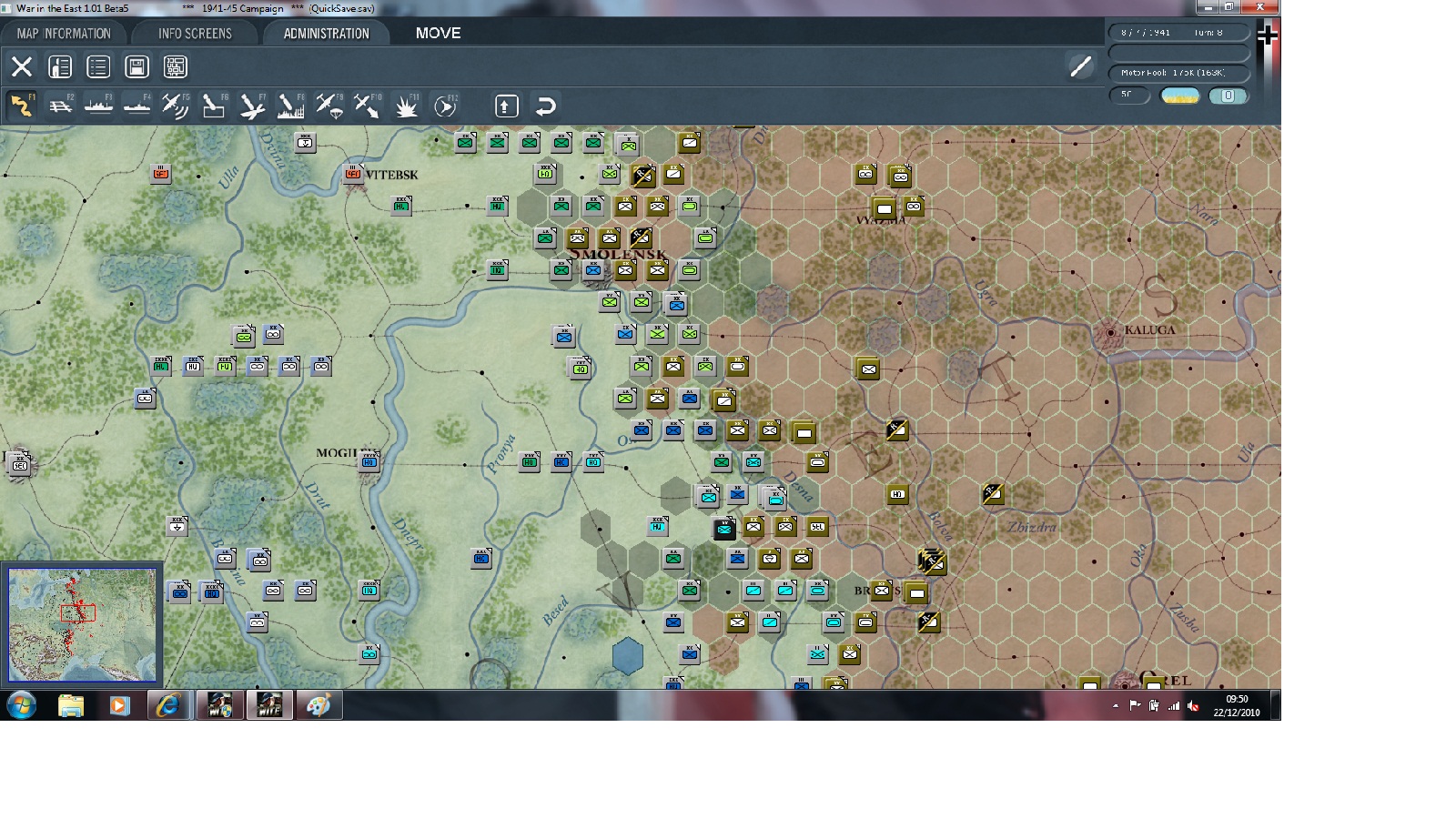Viewport: 1456px width, 819px height.
Task: Select the ADMINISTRATION tab
Action: coord(327,34)
